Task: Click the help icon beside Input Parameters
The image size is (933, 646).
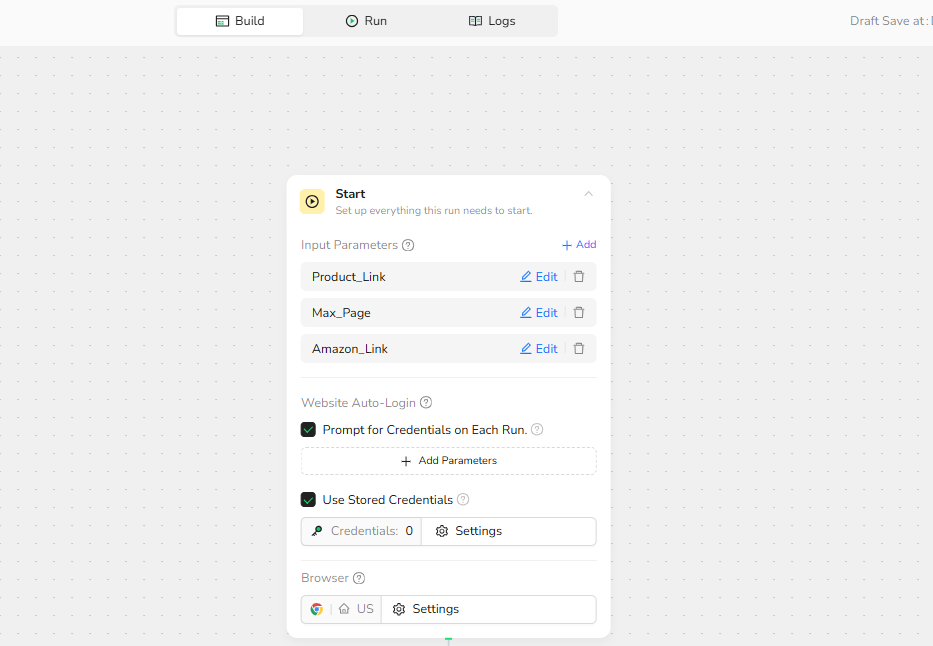Action: point(408,245)
